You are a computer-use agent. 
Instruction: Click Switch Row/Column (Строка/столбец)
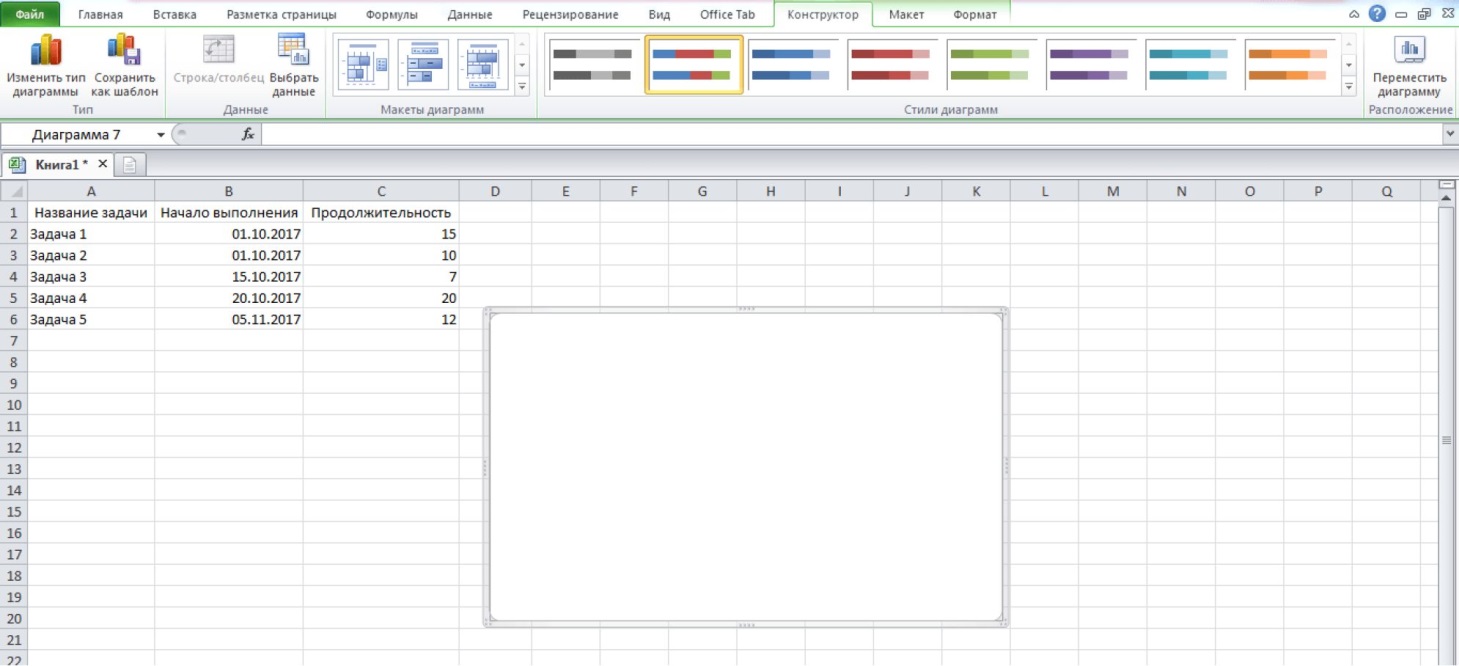(x=219, y=60)
